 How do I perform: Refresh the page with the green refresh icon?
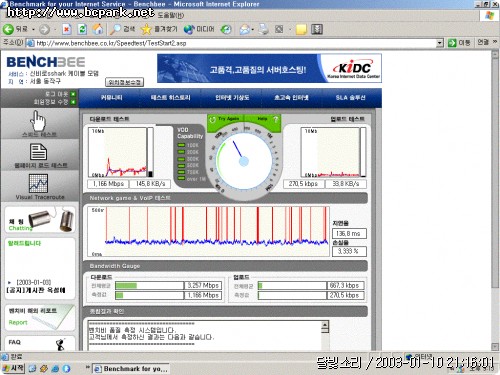(x=82, y=29)
